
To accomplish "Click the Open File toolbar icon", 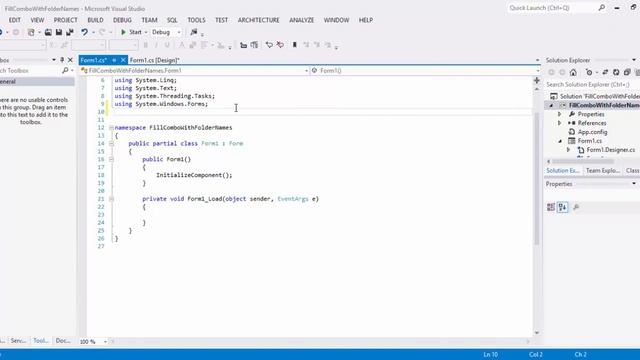I will point(48,32).
